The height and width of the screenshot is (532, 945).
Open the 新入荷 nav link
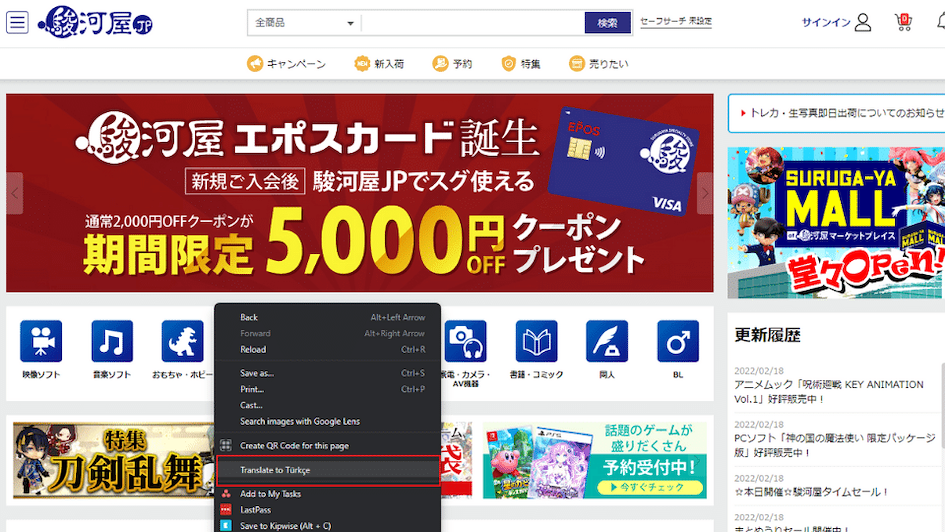point(389,64)
